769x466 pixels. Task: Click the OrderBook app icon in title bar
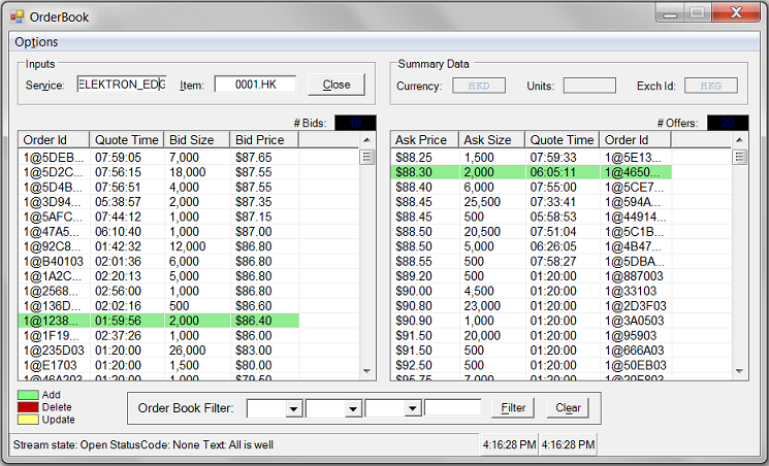point(17,17)
